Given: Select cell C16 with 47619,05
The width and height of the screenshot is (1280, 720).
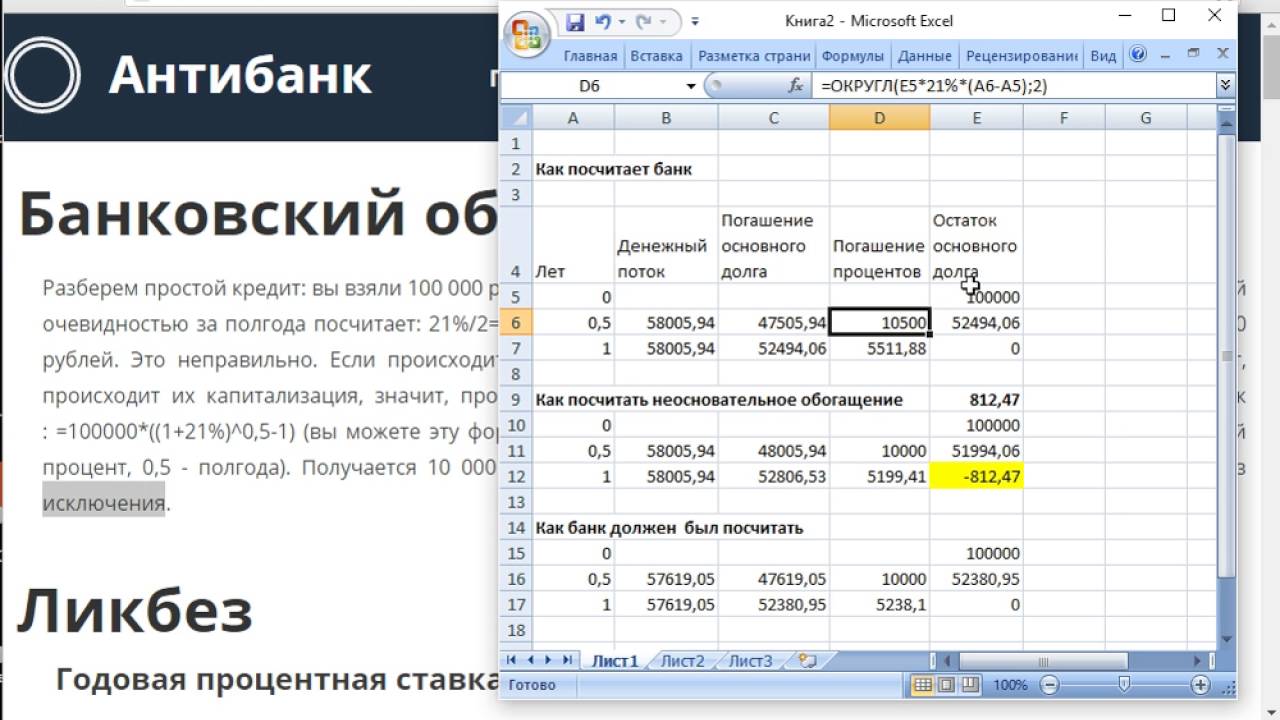Looking at the screenshot, I should point(773,578).
